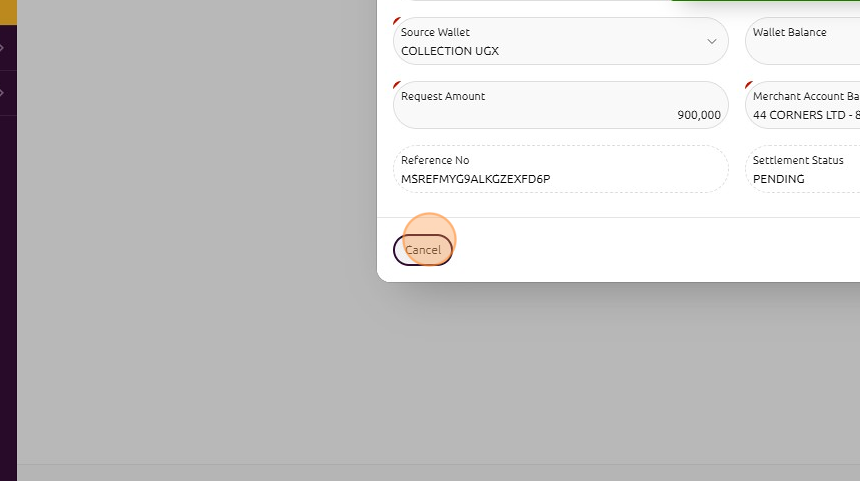Screen dimensions: 860x481
Task: Select the COLLECTION UGX wallet value
Action: (450, 51)
